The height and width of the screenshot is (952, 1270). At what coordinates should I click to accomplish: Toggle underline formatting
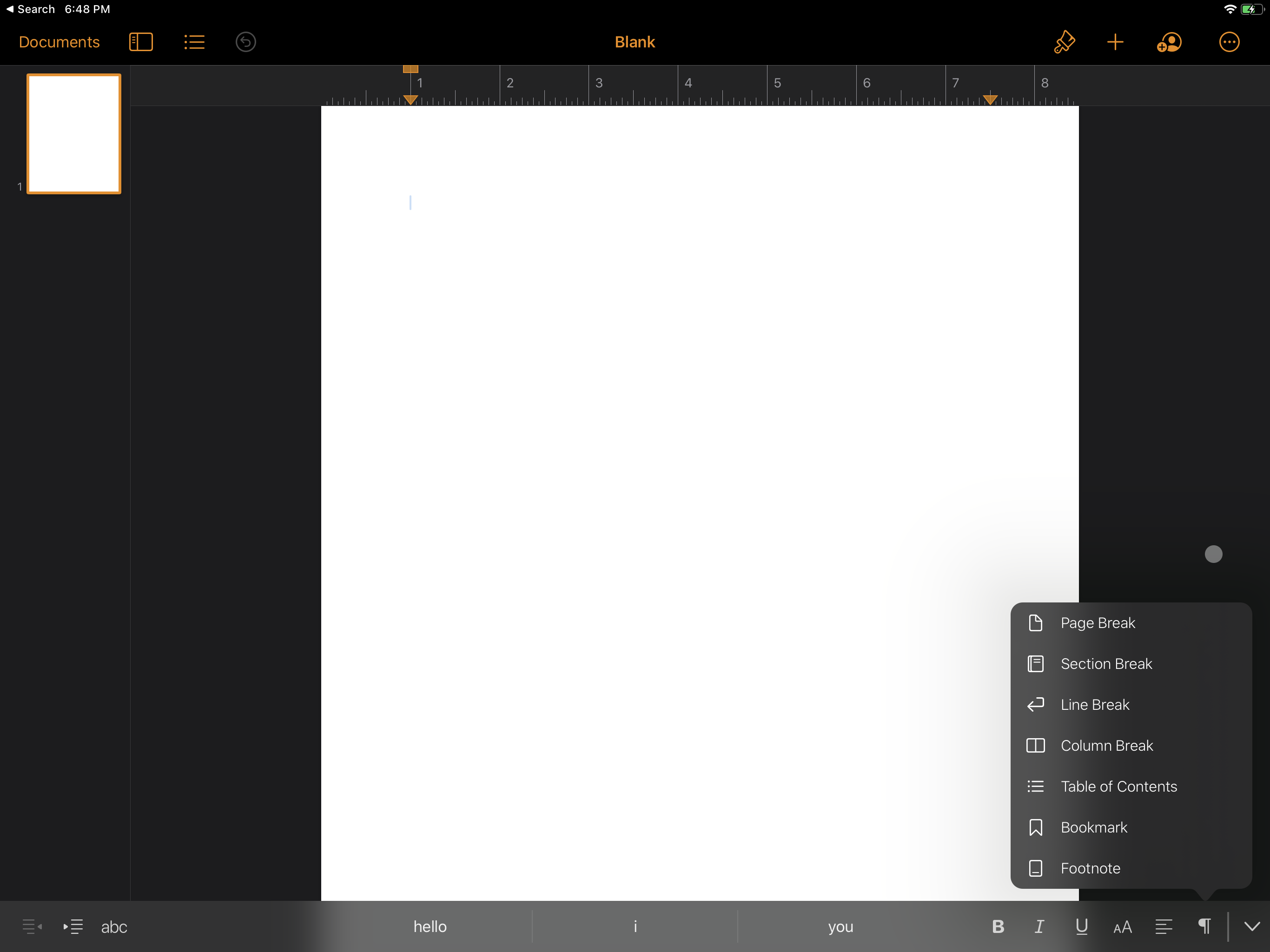pos(1081,926)
